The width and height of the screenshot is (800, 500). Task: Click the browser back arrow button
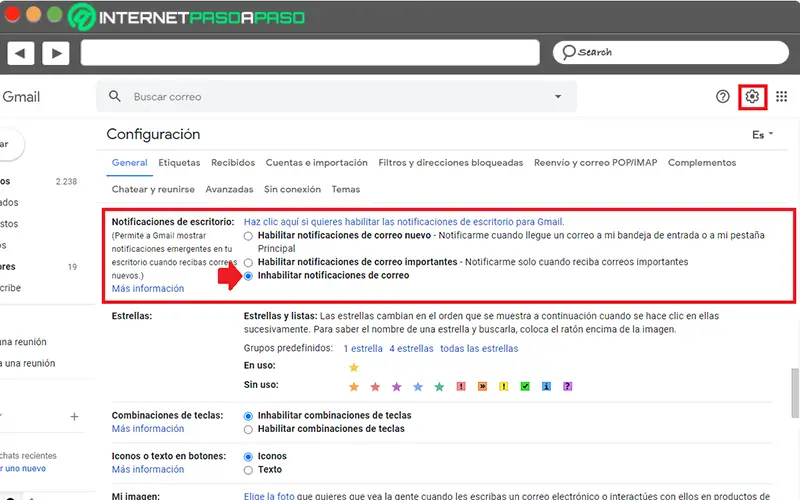pyautogui.click(x=20, y=53)
